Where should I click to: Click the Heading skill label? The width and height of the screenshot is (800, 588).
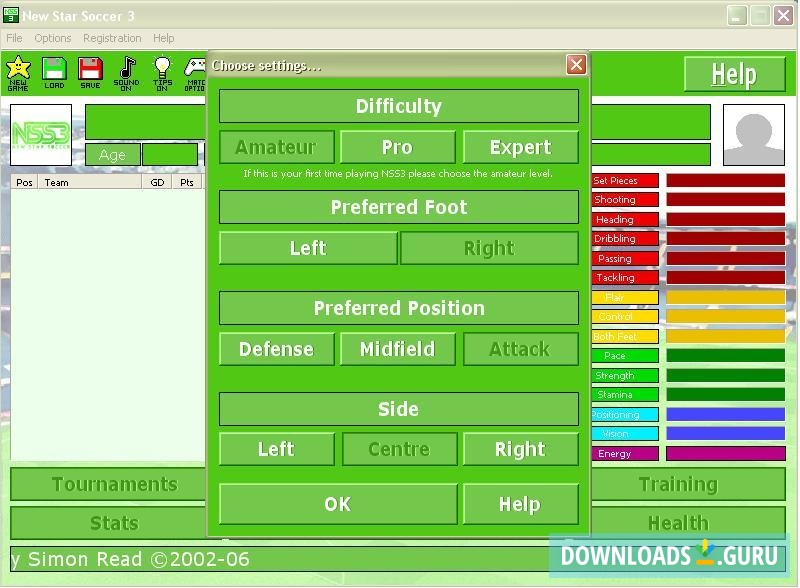pyautogui.click(x=625, y=219)
